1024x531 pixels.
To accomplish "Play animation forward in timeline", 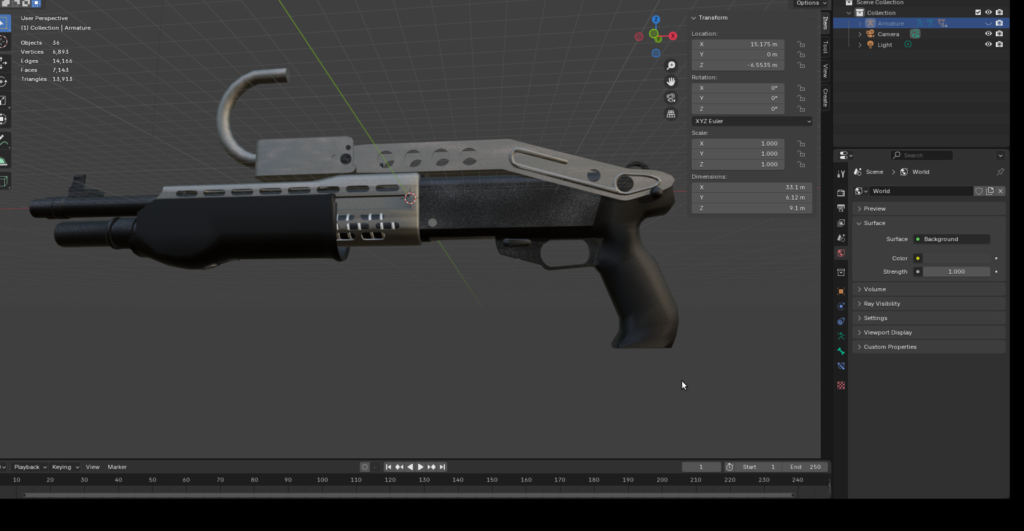I will pos(421,467).
